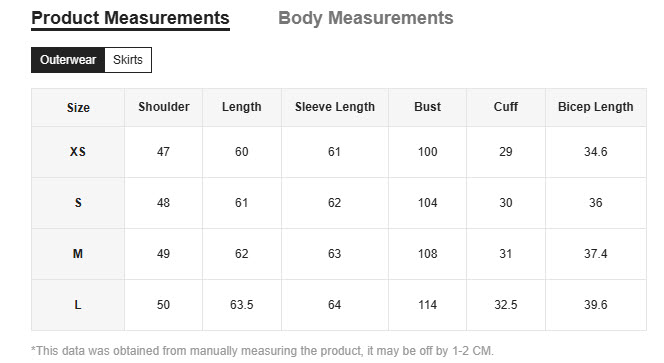This screenshot has height=363, width=664.
Task: Click the Shoulder column header
Action: coord(164,107)
